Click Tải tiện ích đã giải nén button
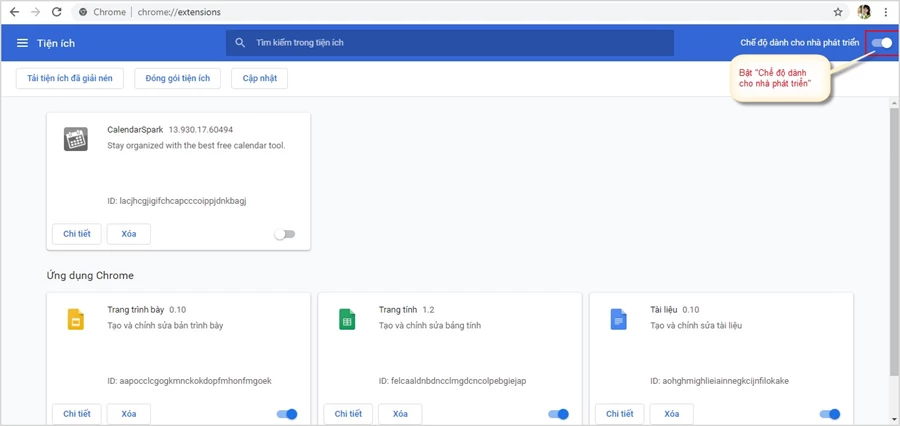The width and height of the screenshot is (900, 426). point(70,79)
